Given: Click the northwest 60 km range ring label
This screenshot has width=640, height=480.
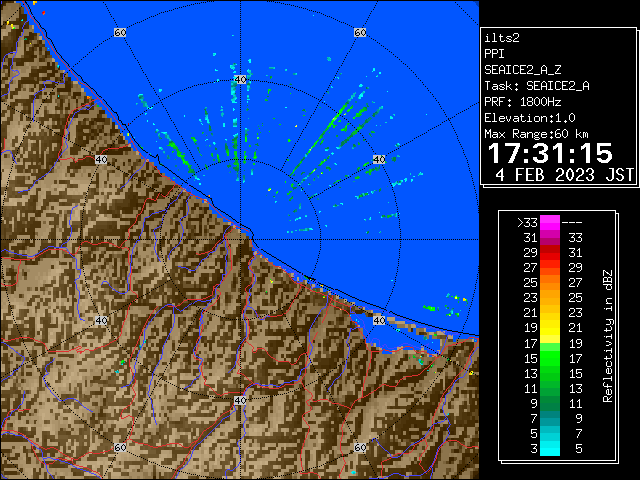Looking at the screenshot, I should 120,32.
